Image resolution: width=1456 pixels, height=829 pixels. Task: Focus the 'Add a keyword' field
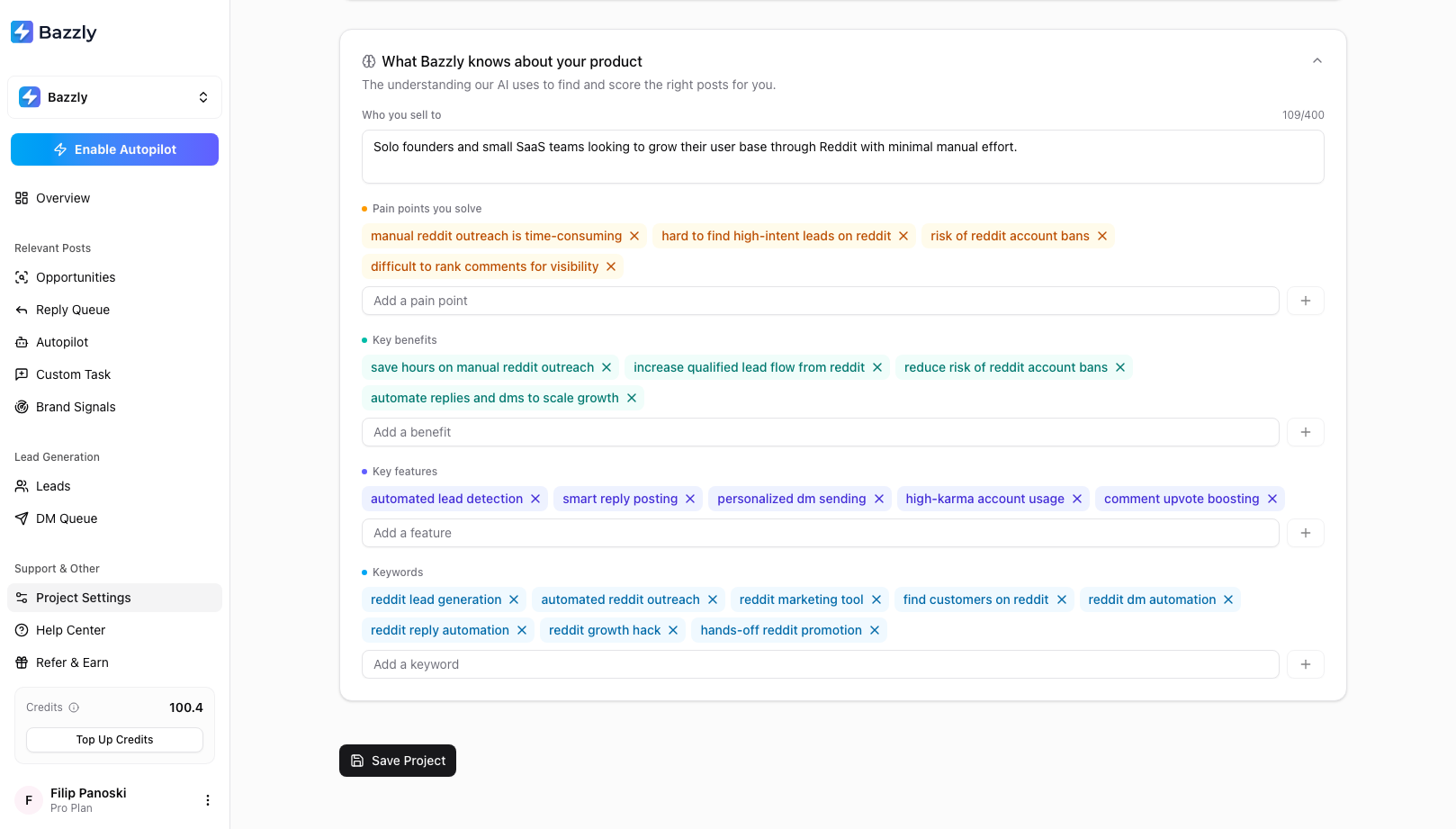tap(821, 664)
